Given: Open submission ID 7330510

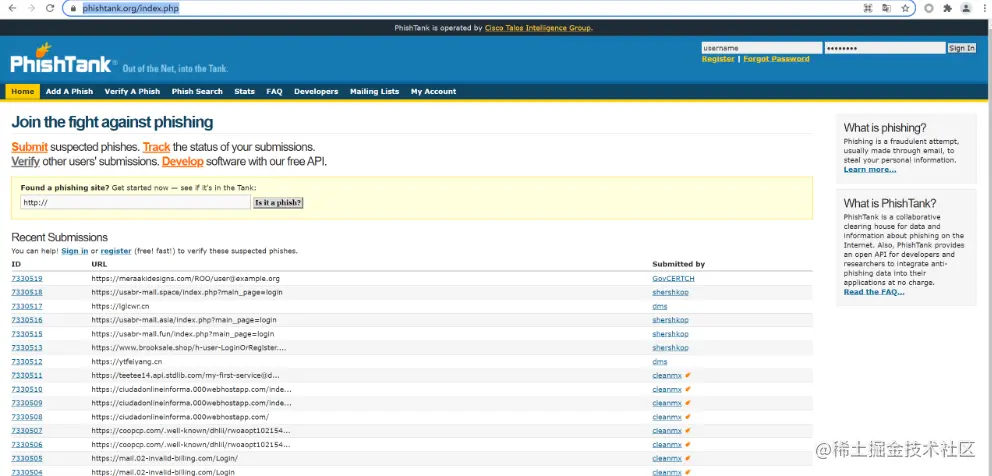Looking at the screenshot, I should coord(27,389).
